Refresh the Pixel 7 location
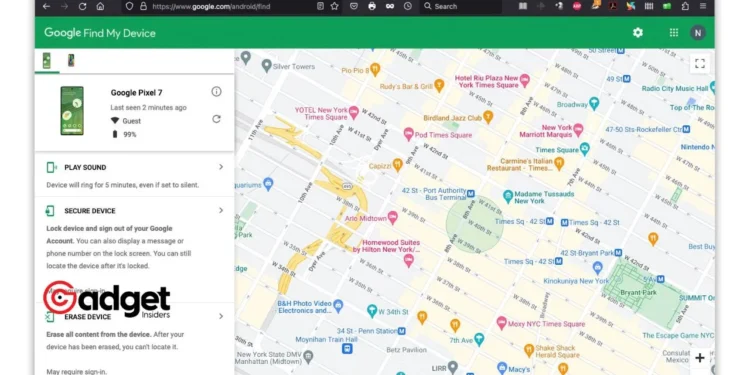The height and width of the screenshot is (375, 750). [x=217, y=119]
